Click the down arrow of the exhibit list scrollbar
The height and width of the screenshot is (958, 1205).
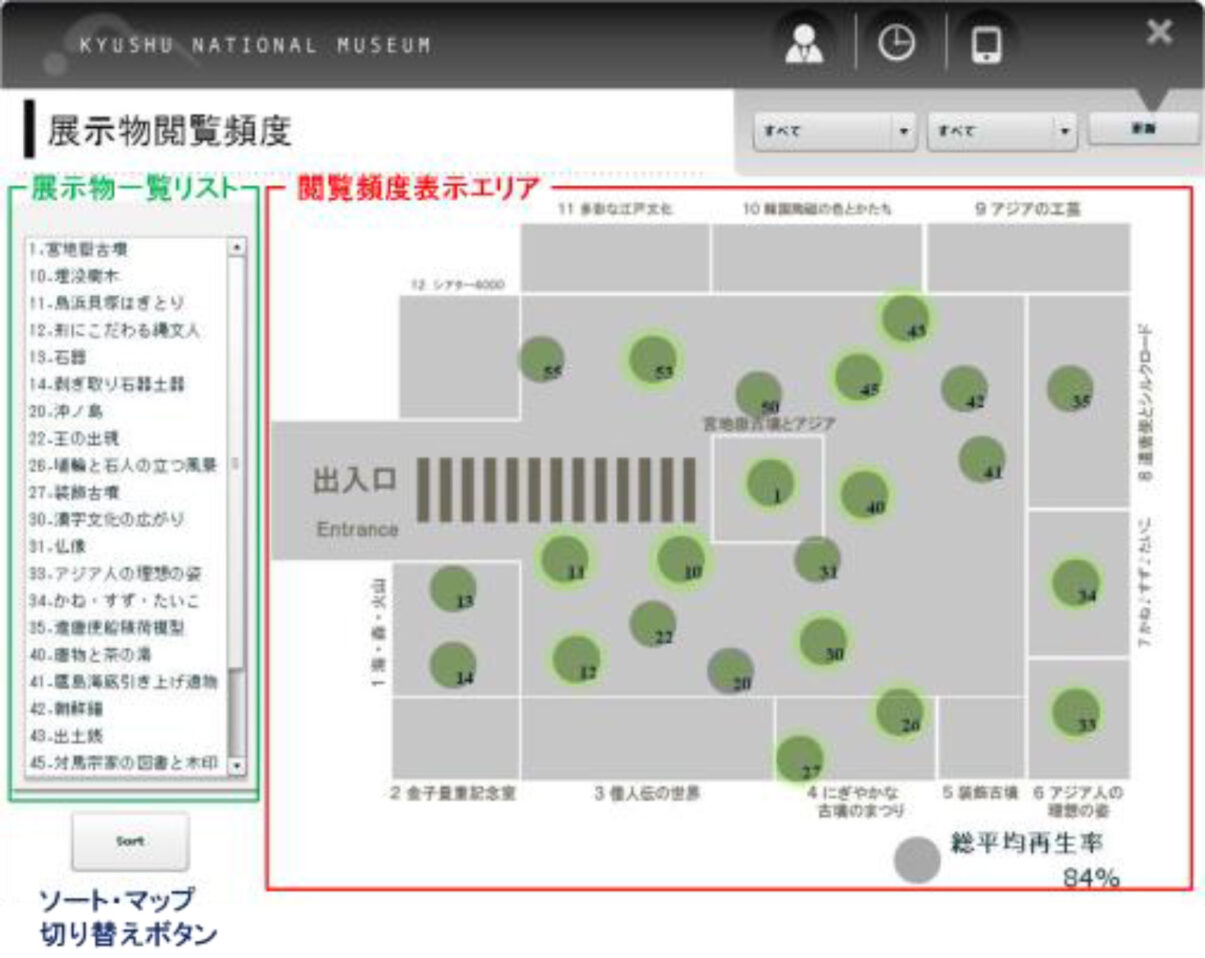click(x=237, y=765)
